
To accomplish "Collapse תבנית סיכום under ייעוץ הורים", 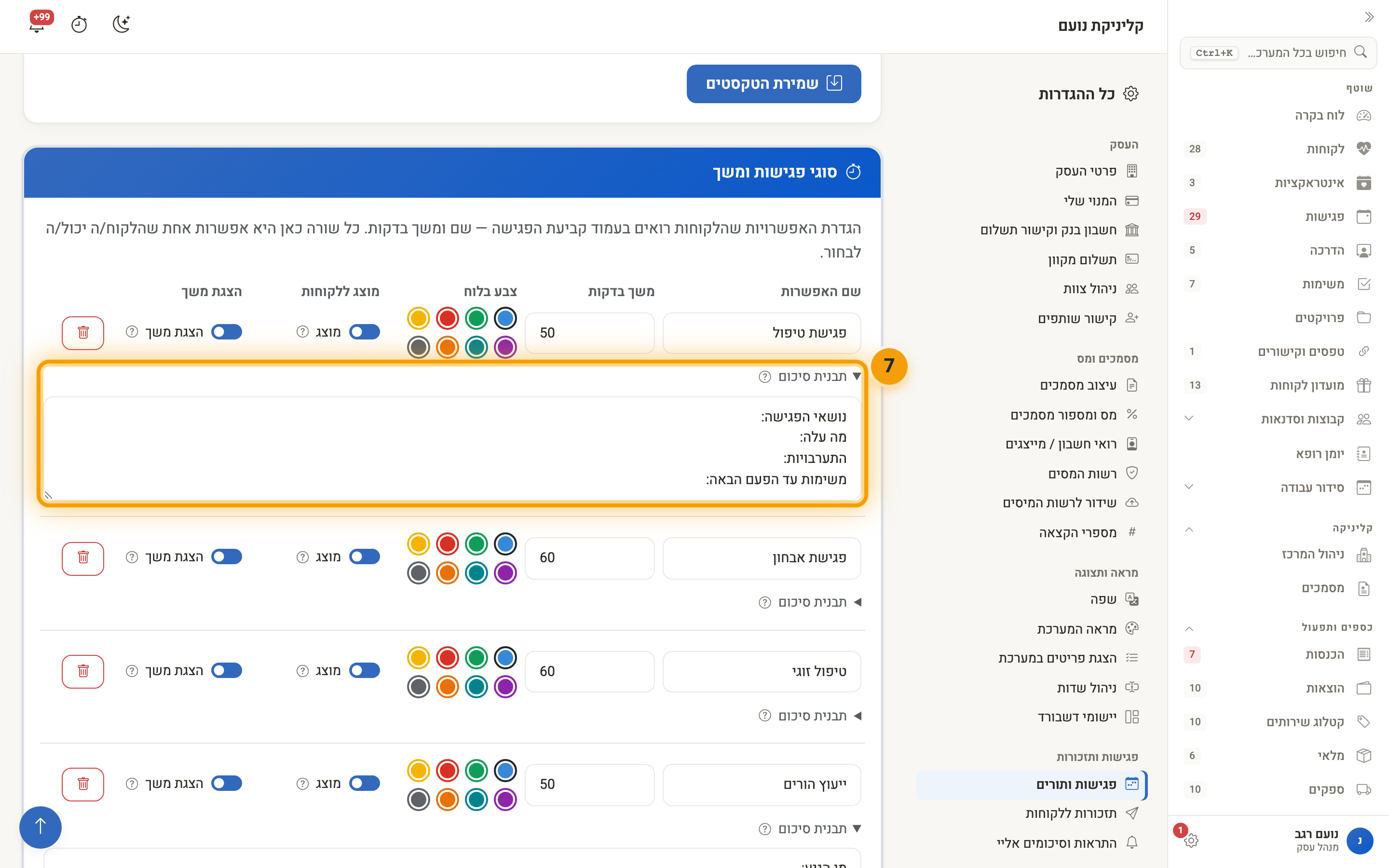I will [819, 829].
